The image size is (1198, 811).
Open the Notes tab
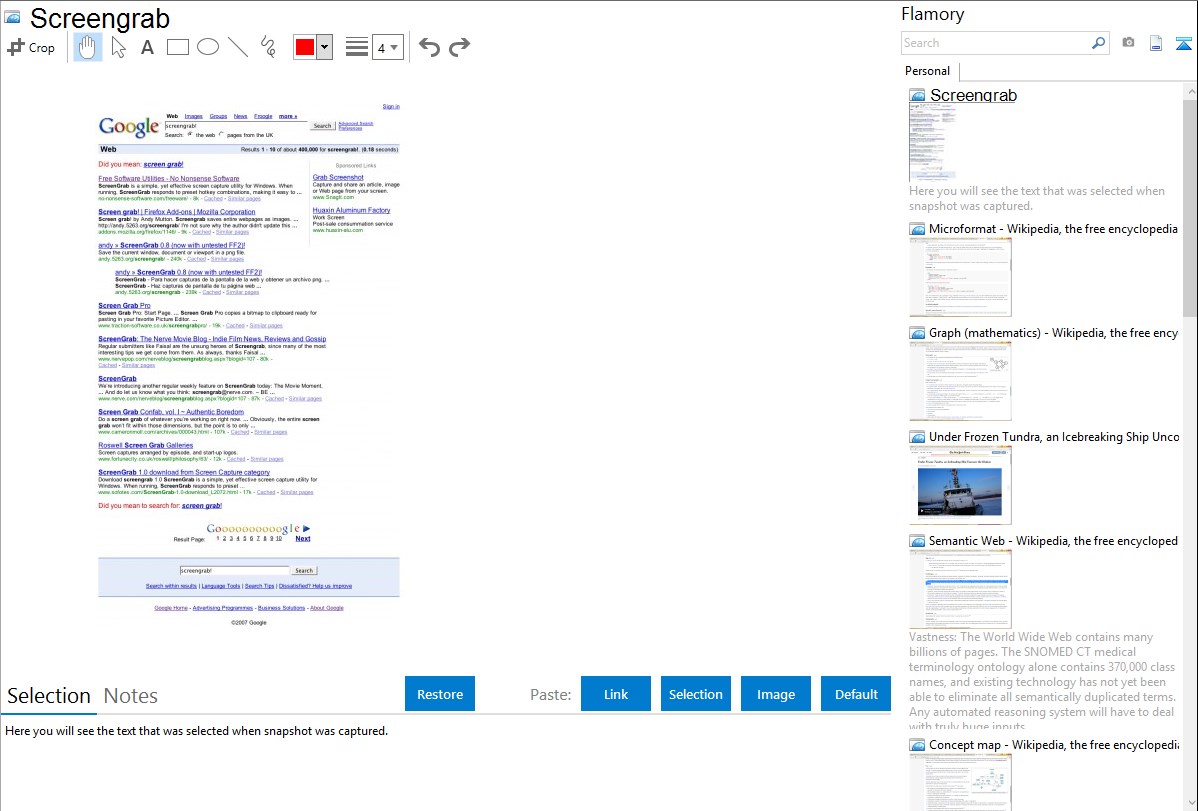(131, 696)
